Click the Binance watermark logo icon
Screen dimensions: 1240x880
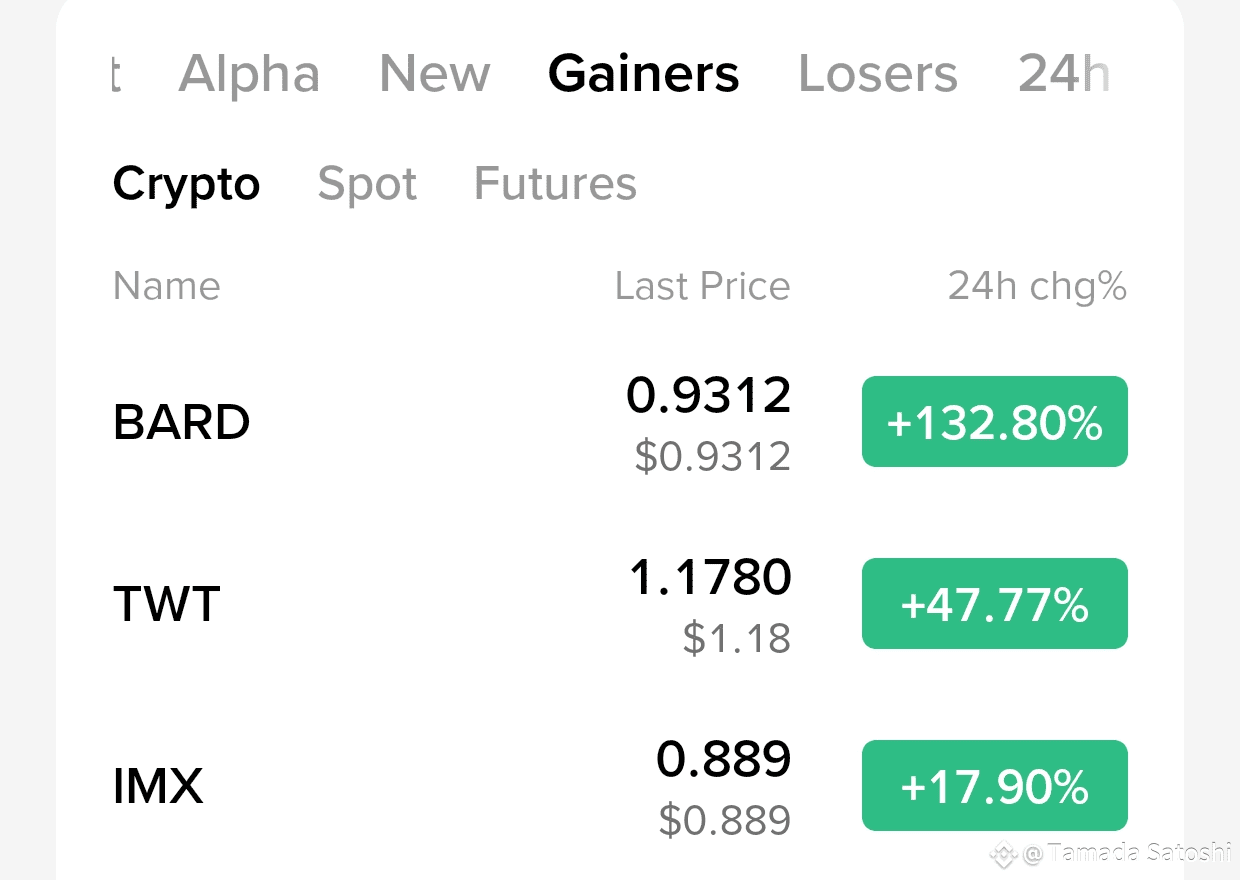[x=1003, y=854]
